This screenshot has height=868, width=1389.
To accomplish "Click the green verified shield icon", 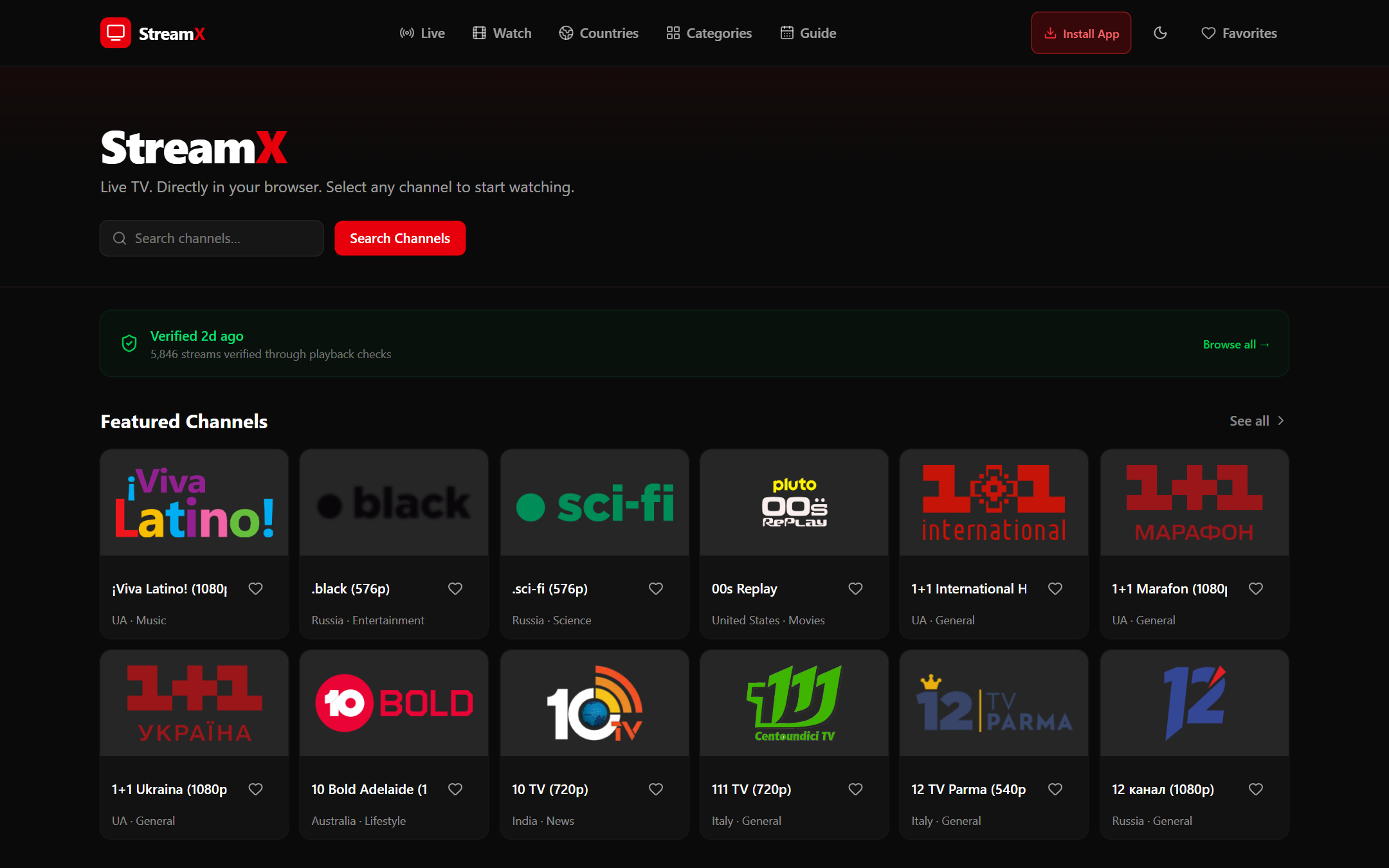I will point(129,344).
